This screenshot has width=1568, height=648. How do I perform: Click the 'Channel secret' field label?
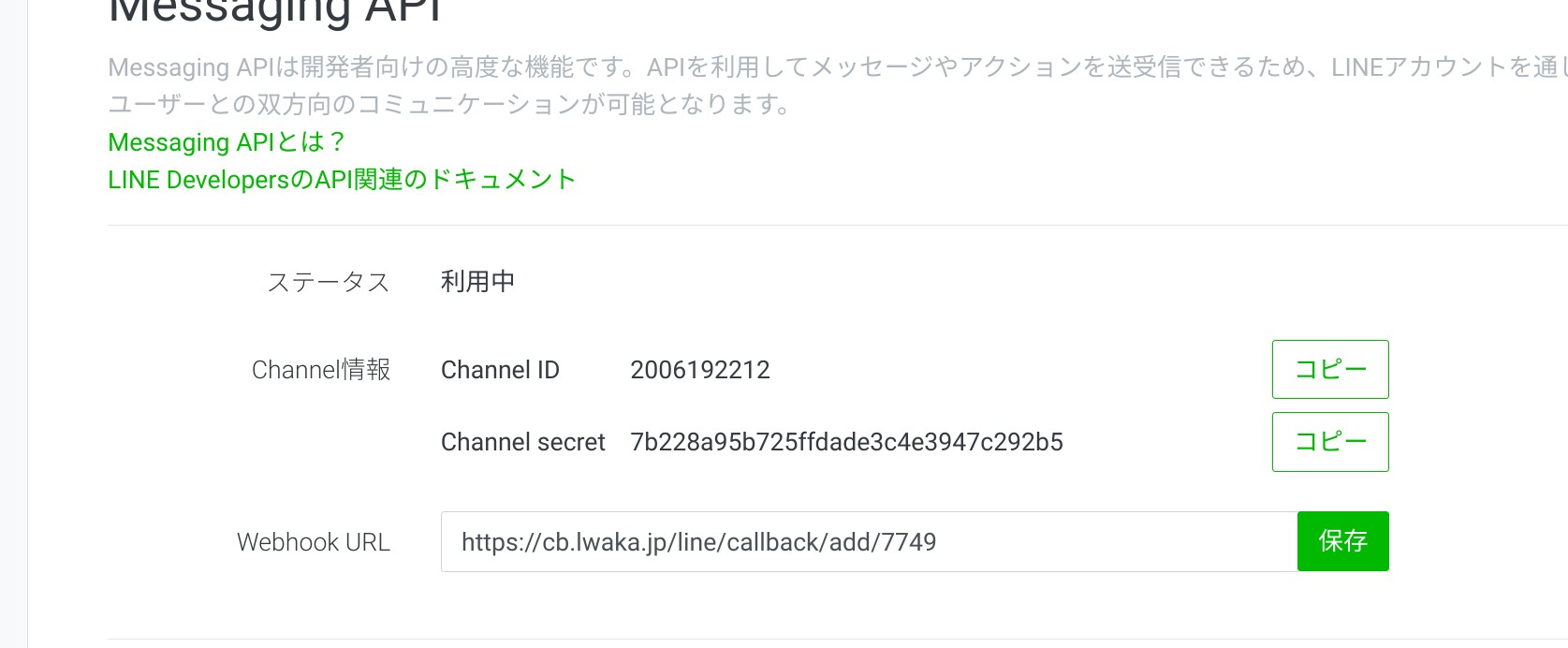coord(523,442)
